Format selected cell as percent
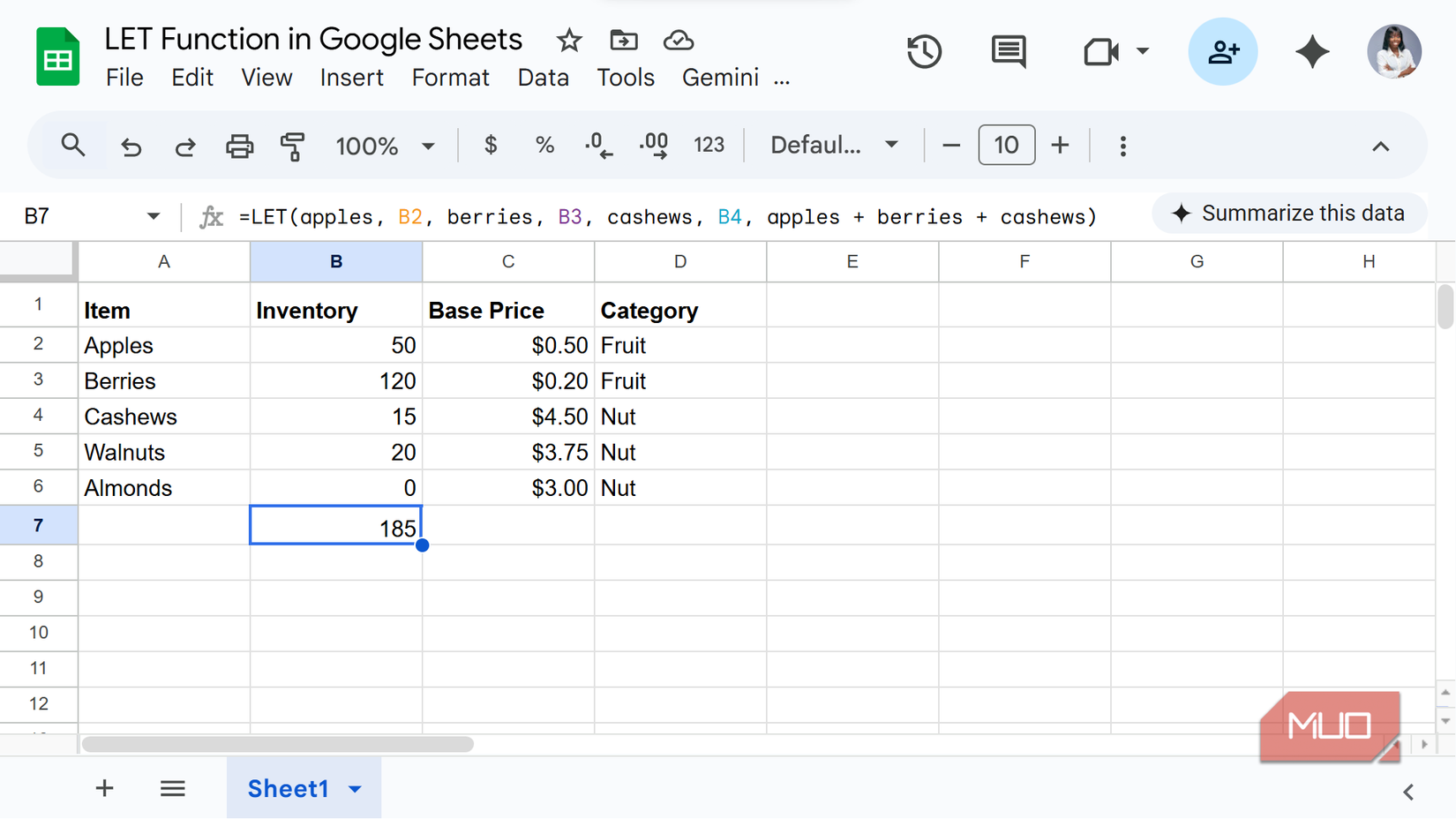Image resolution: width=1456 pixels, height=819 pixels. (x=544, y=145)
